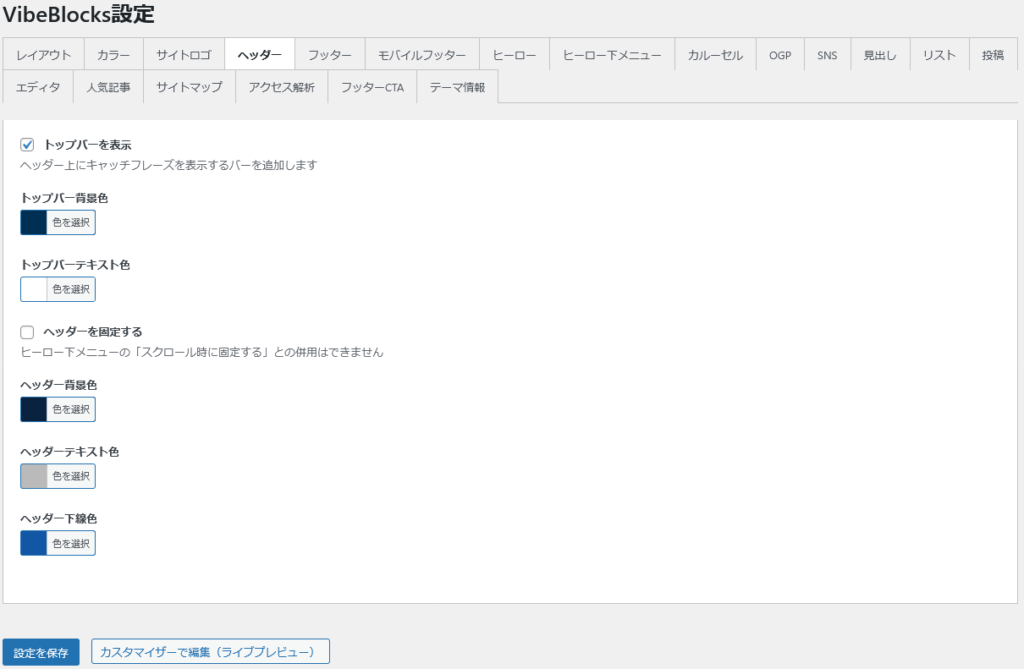Viewport: 1024px width, 669px height.
Task: Go to the 人気記事 tab
Action: point(108,87)
